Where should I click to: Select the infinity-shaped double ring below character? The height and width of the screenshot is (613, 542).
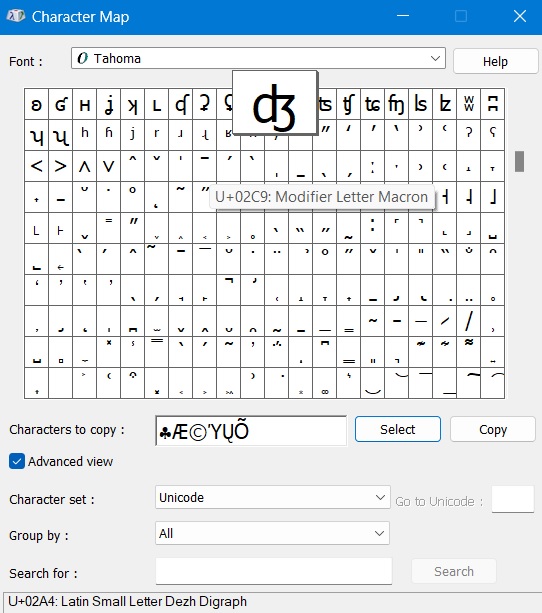coord(325,383)
